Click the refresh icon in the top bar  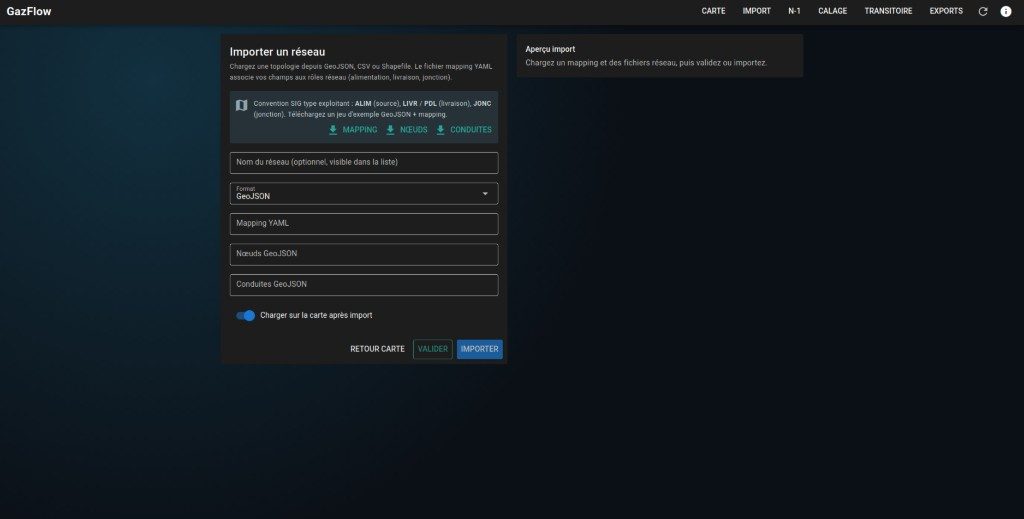tap(983, 11)
